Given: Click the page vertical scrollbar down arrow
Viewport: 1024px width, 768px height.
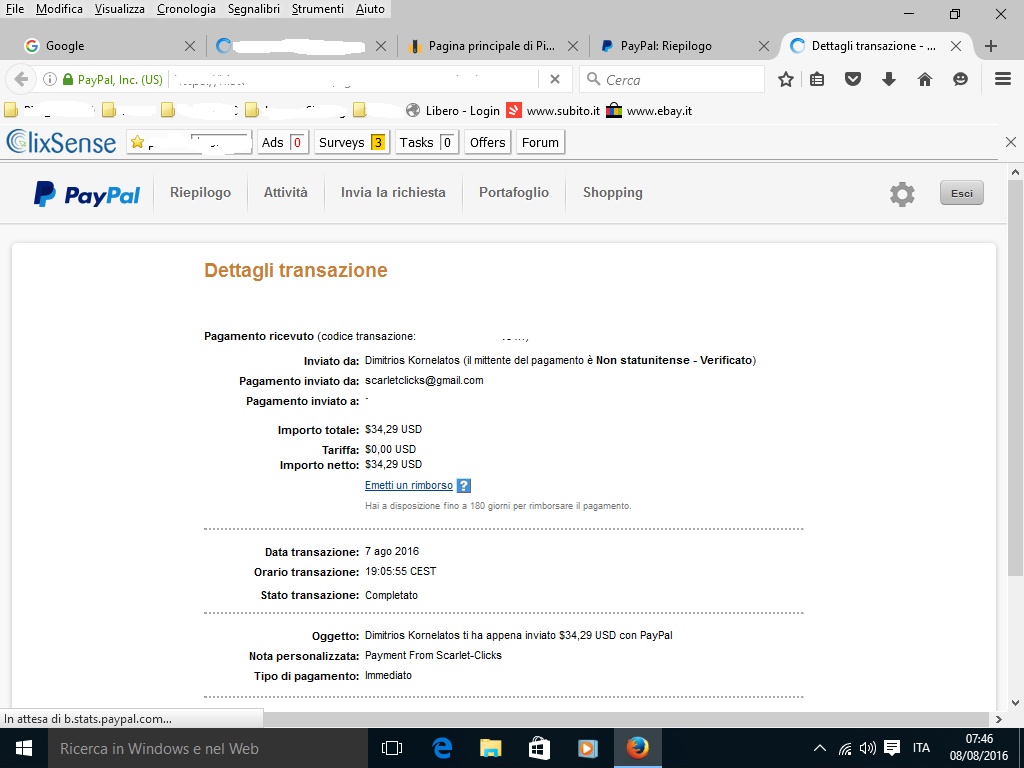Looking at the screenshot, I should 1015,703.
